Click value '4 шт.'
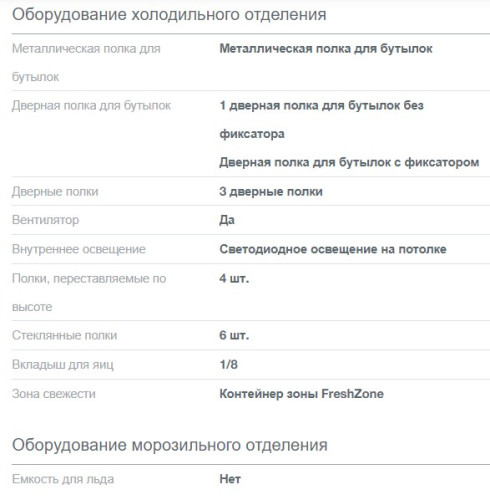This screenshot has height=500, width=490. coord(234,278)
